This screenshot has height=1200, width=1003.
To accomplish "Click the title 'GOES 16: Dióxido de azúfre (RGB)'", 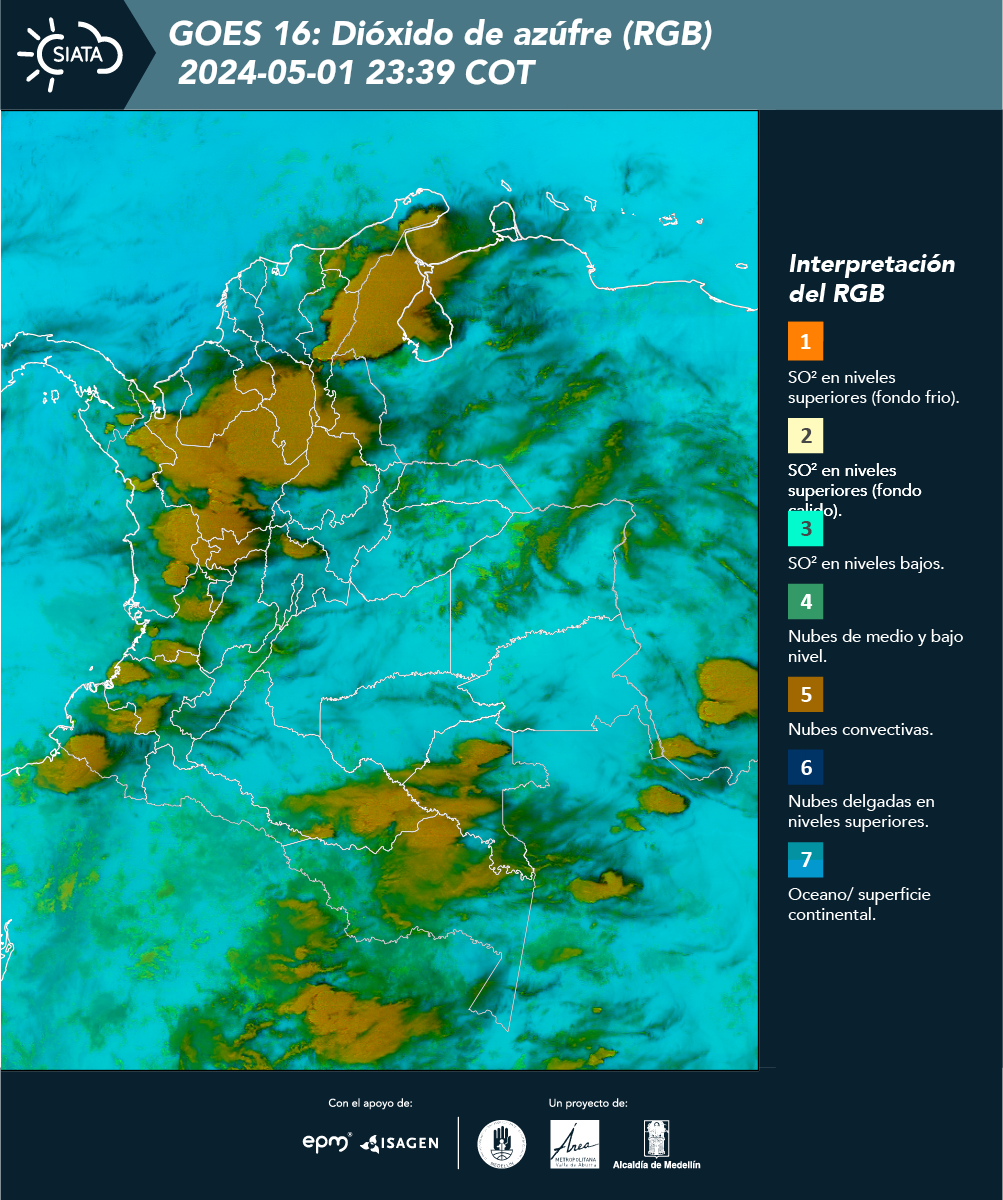I will [x=440, y=36].
